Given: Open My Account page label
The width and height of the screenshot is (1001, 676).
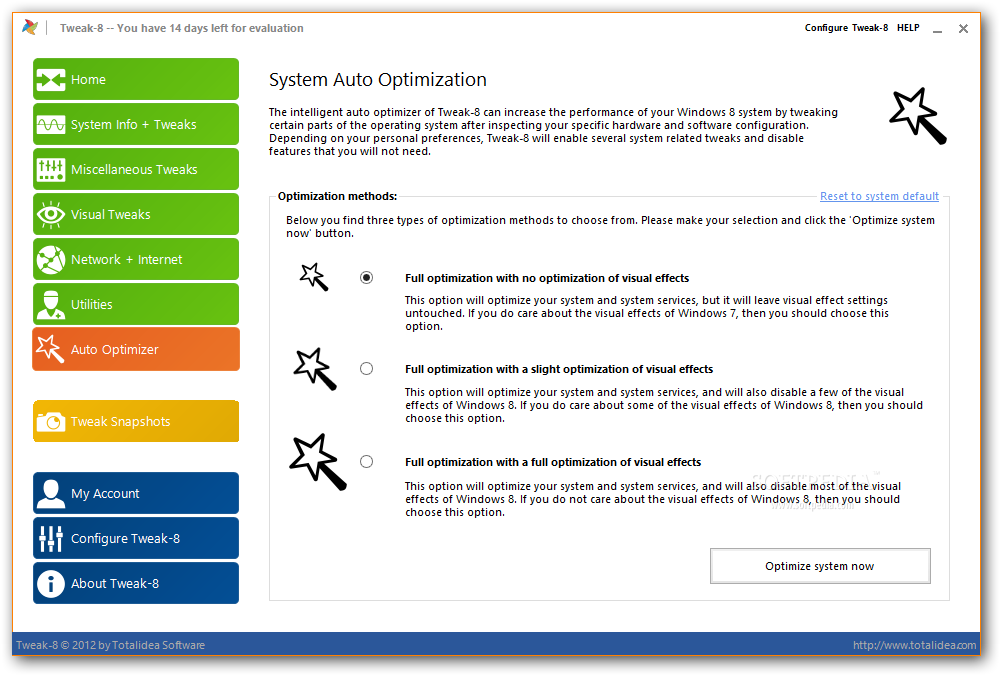Looking at the screenshot, I should pos(105,493).
